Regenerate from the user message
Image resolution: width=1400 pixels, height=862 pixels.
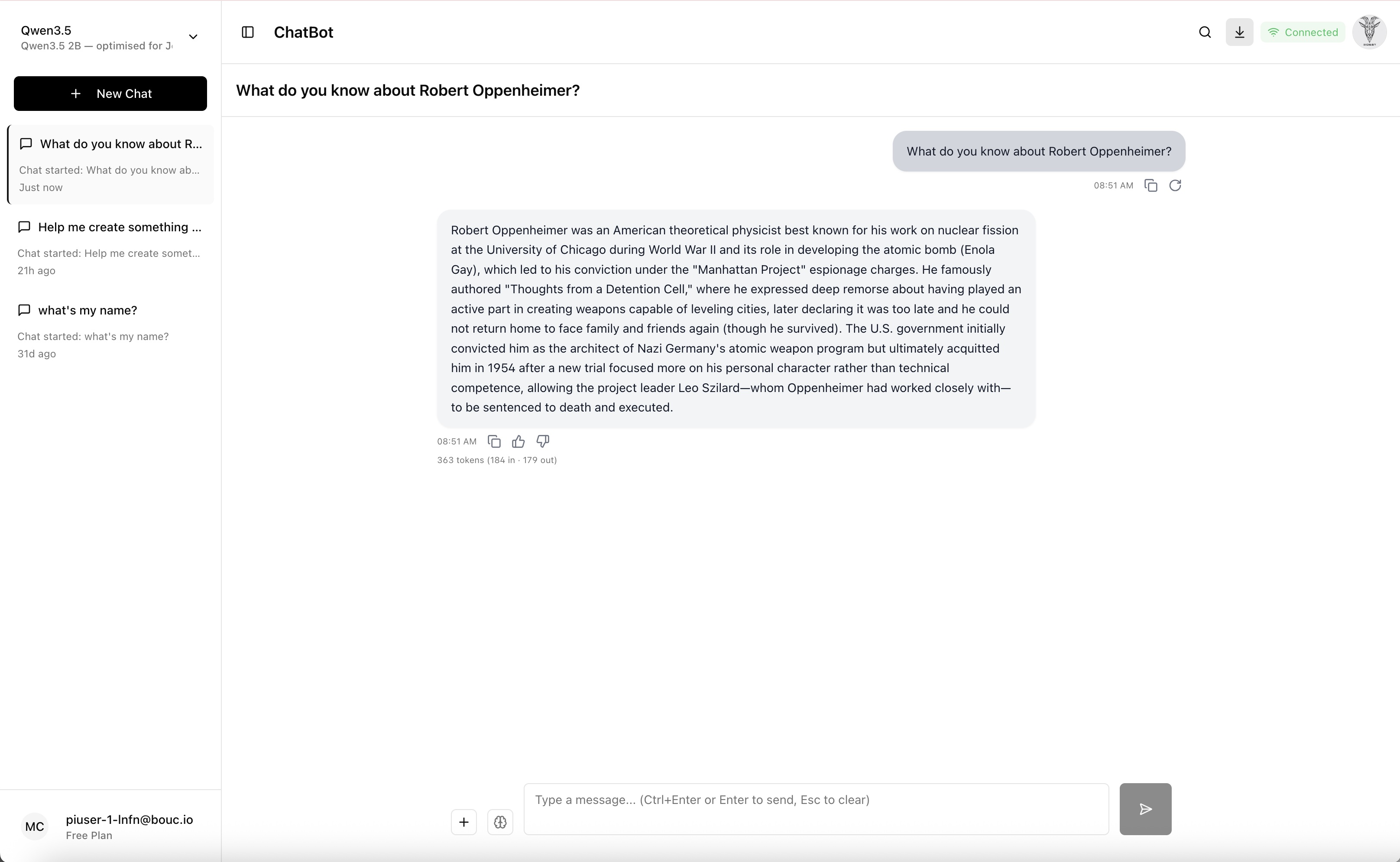pyautogui.click(x=1175, y=185)
